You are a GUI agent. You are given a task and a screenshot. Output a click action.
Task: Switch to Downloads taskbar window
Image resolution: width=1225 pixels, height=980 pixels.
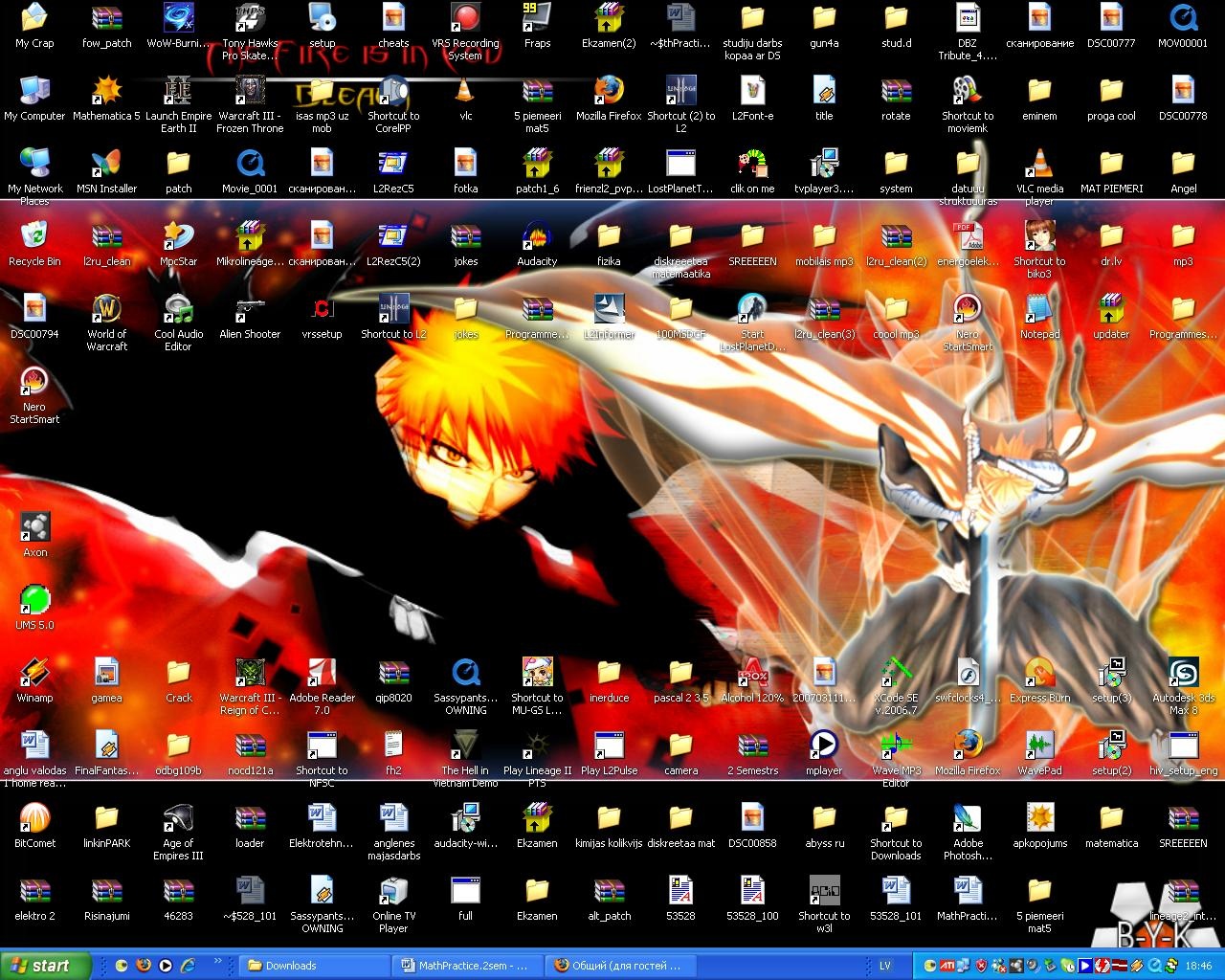click(x=315, y=966)
